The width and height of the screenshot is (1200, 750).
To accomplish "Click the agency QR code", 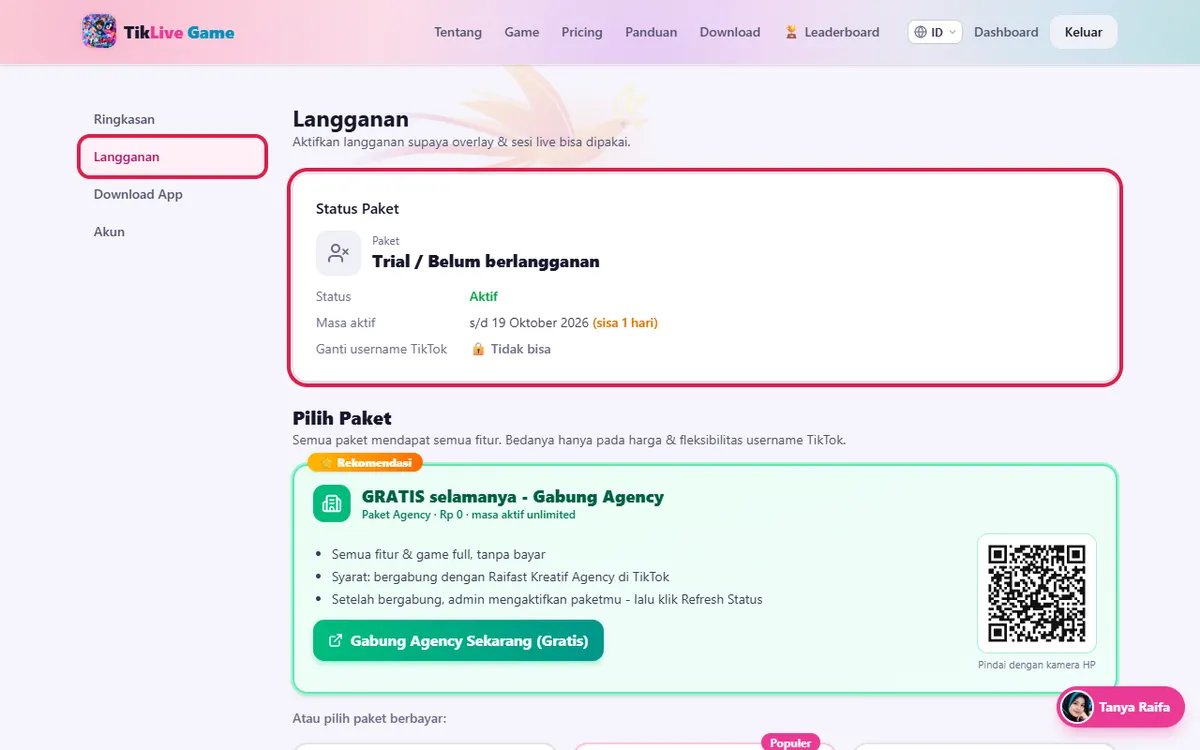I will click(1037, 593).
